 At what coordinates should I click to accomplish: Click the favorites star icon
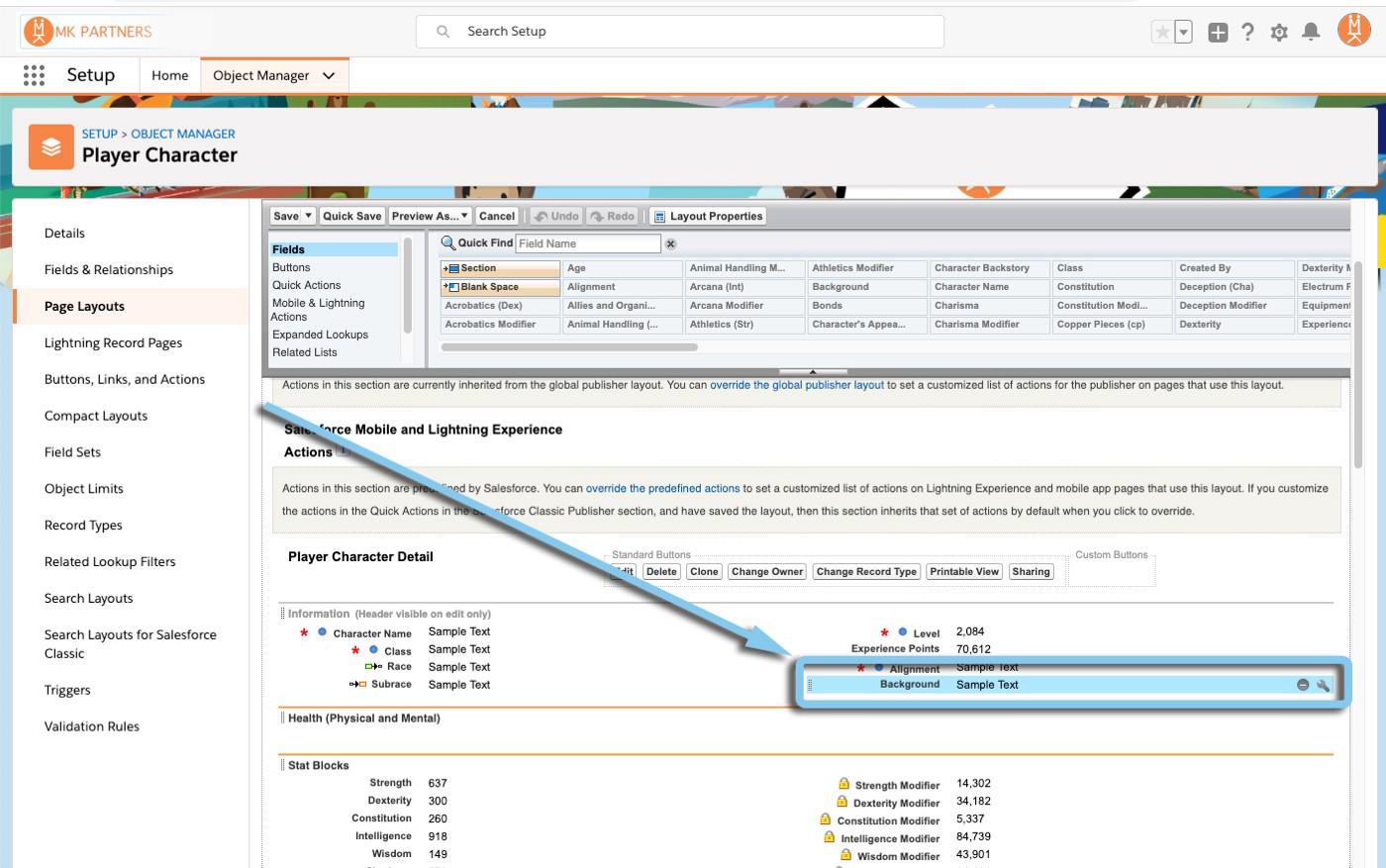pyautogui.click(x=1162, y=33)
